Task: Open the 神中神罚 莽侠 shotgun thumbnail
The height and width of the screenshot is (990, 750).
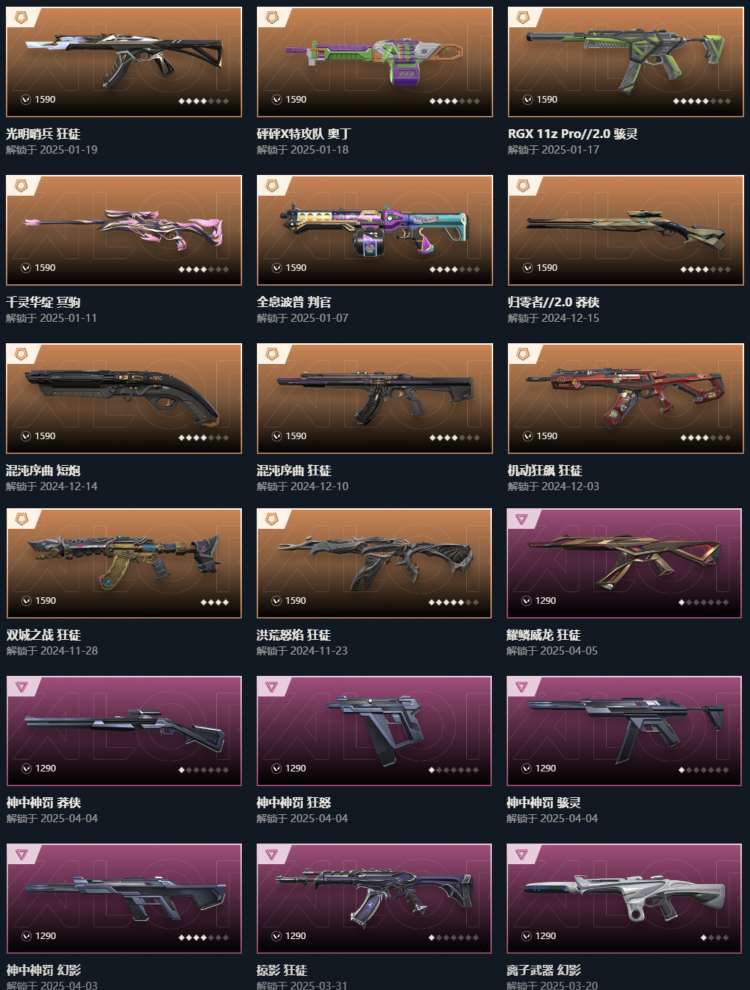Action: click(124, 731)
